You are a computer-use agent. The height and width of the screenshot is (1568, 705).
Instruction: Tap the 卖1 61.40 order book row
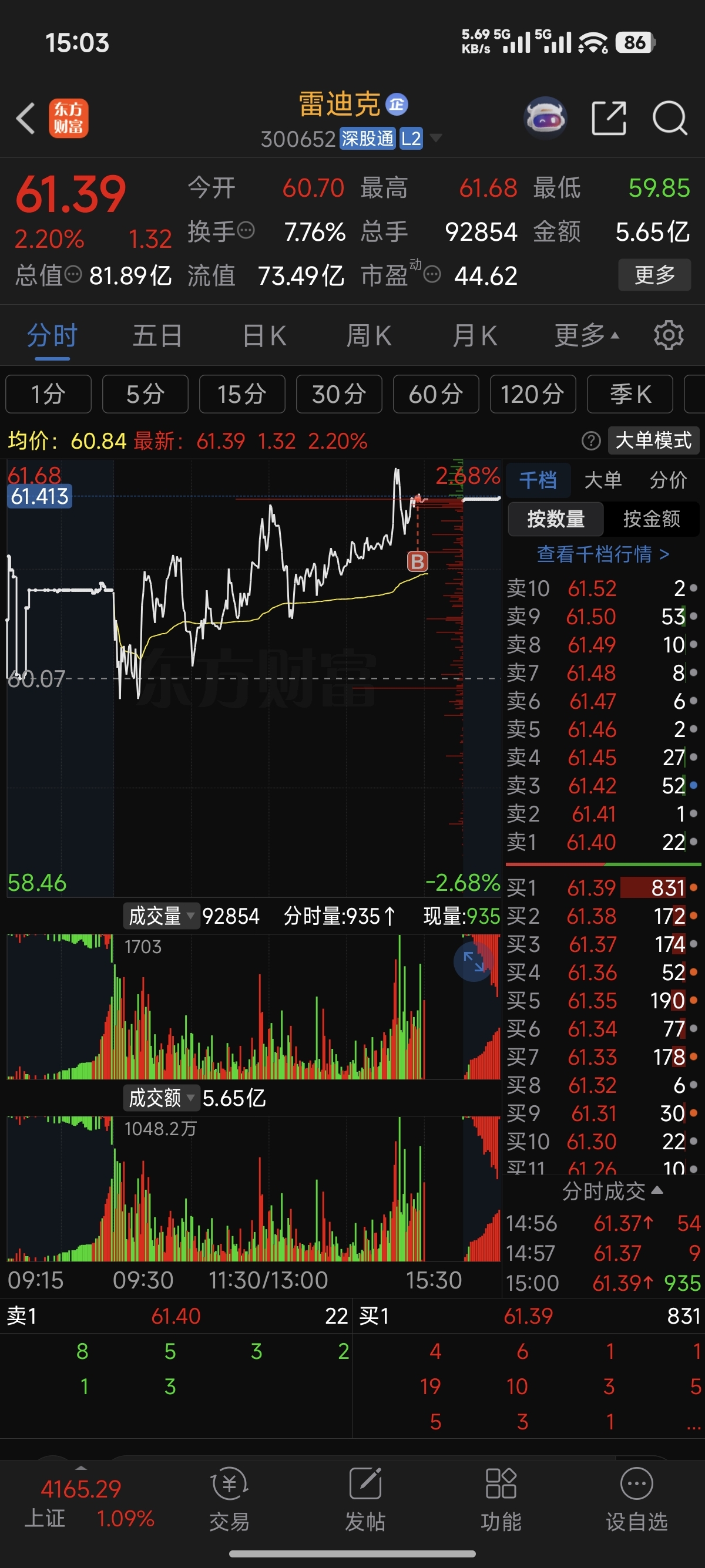click(603, 842)
